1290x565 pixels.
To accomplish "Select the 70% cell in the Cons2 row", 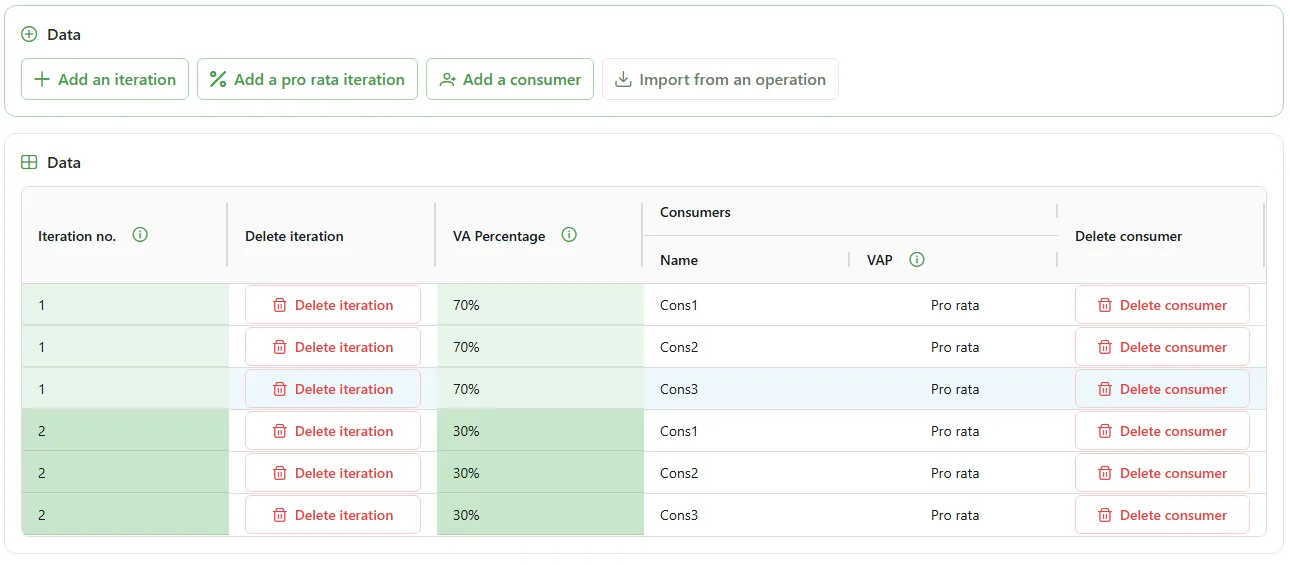I will tap(540, 347).
